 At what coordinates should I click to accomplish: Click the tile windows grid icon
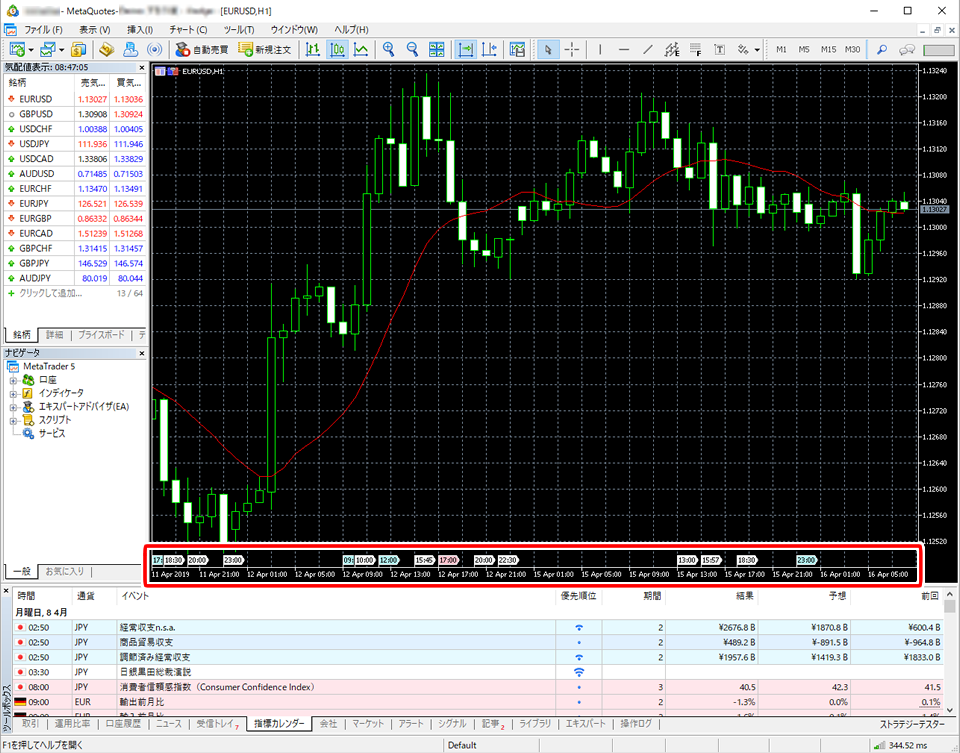(x=437, y=49)
